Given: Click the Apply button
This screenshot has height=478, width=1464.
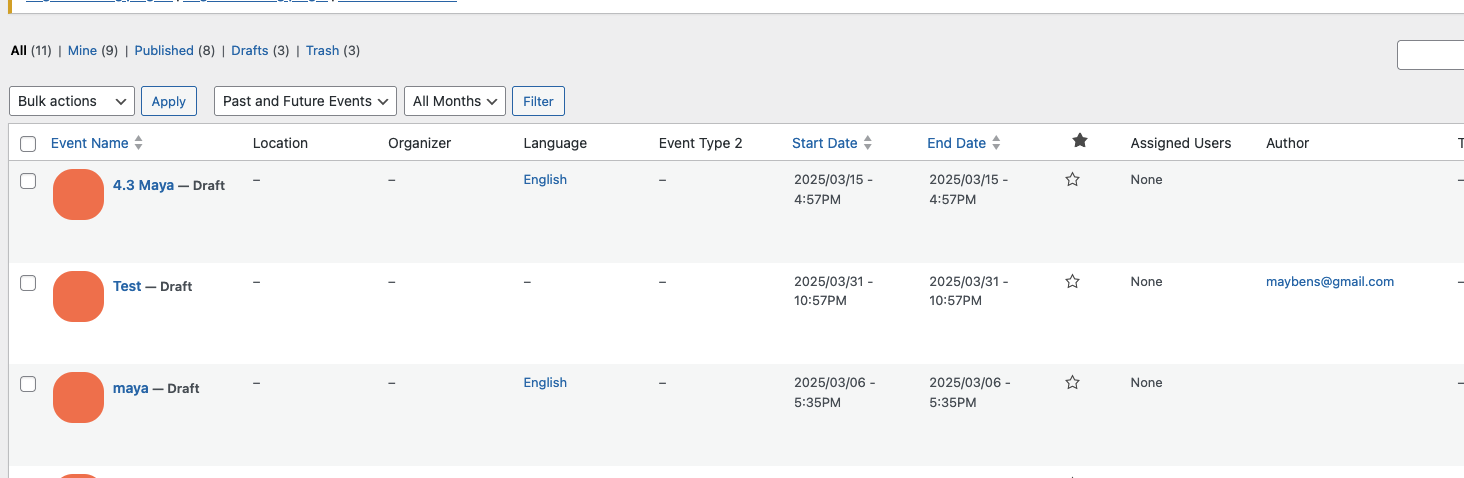Looking at the screenshot, I should (169, 101).
